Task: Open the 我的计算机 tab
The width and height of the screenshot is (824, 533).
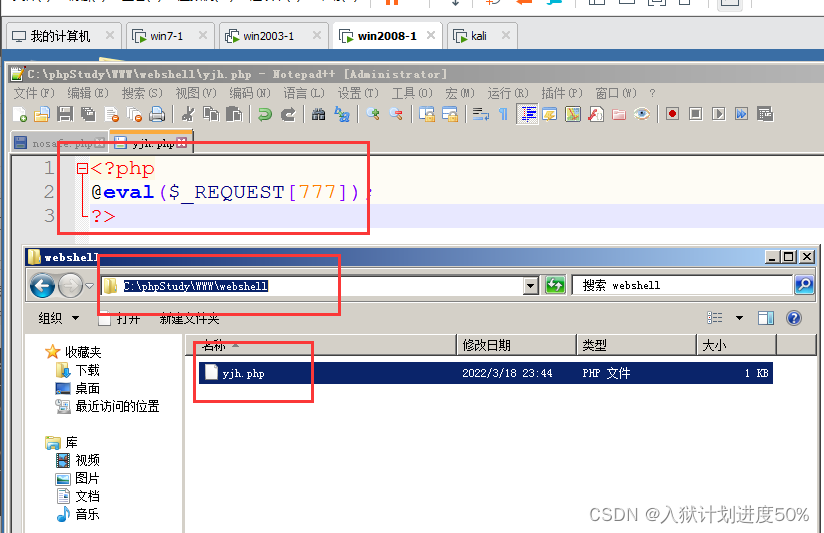Action: click(x=64, y=36)
